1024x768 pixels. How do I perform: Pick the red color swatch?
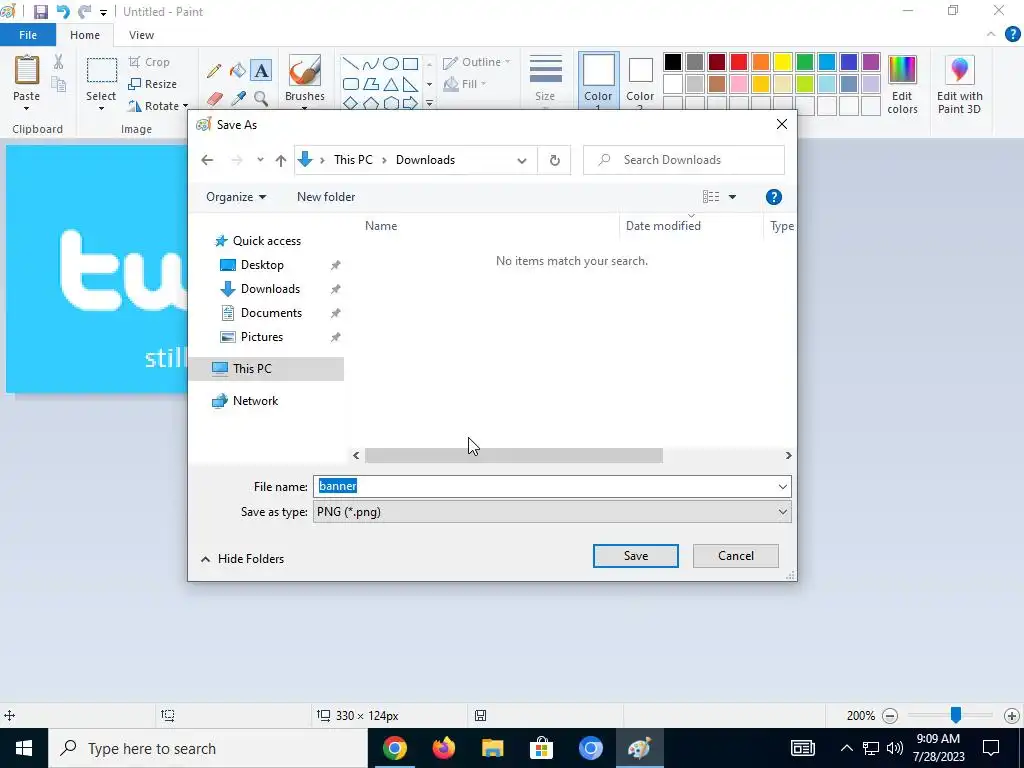739,62
